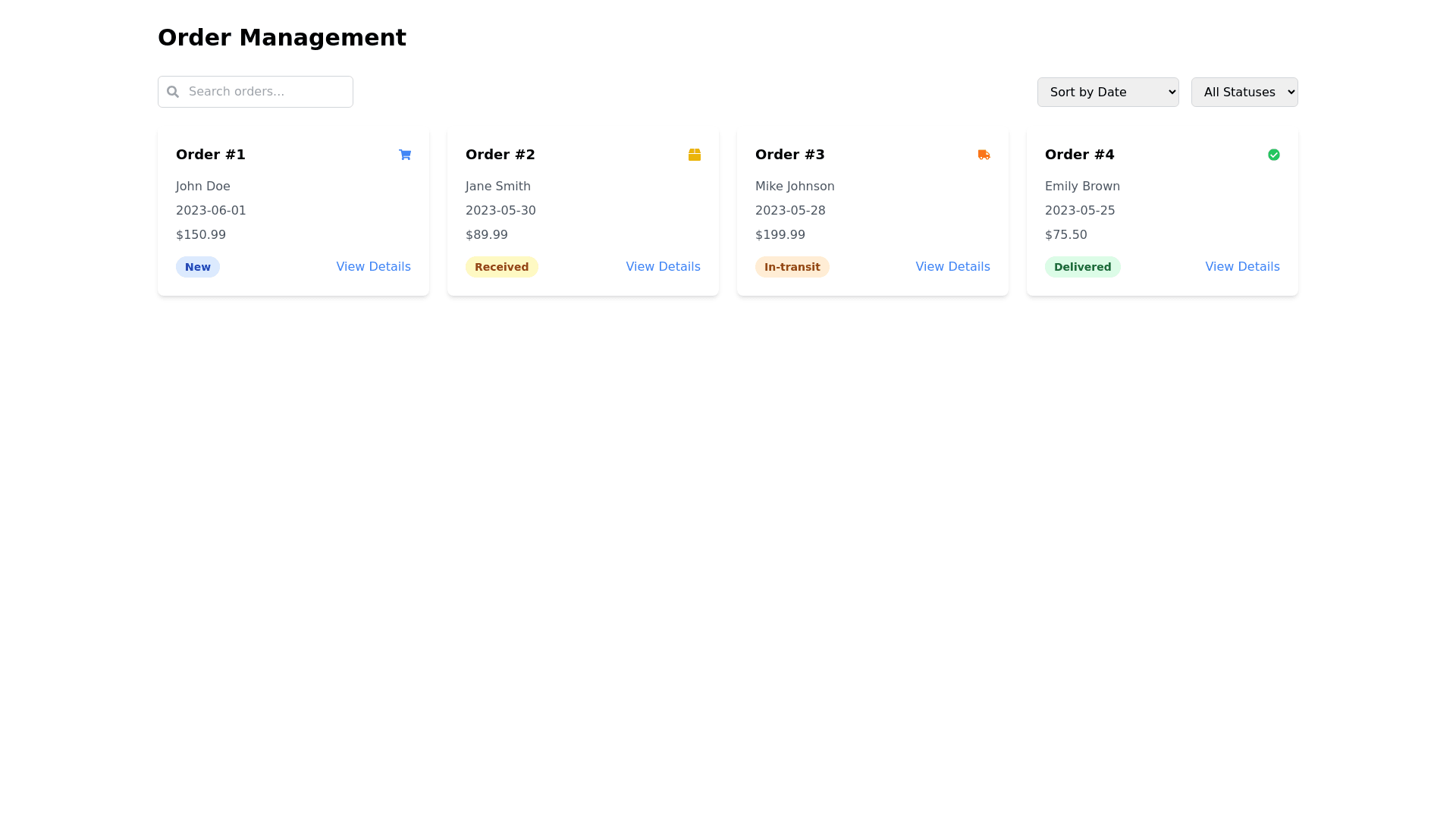Screen dimensions: 1456x819
Task: Click the orange truck icon on Order #3
Action: coord(984,155)
